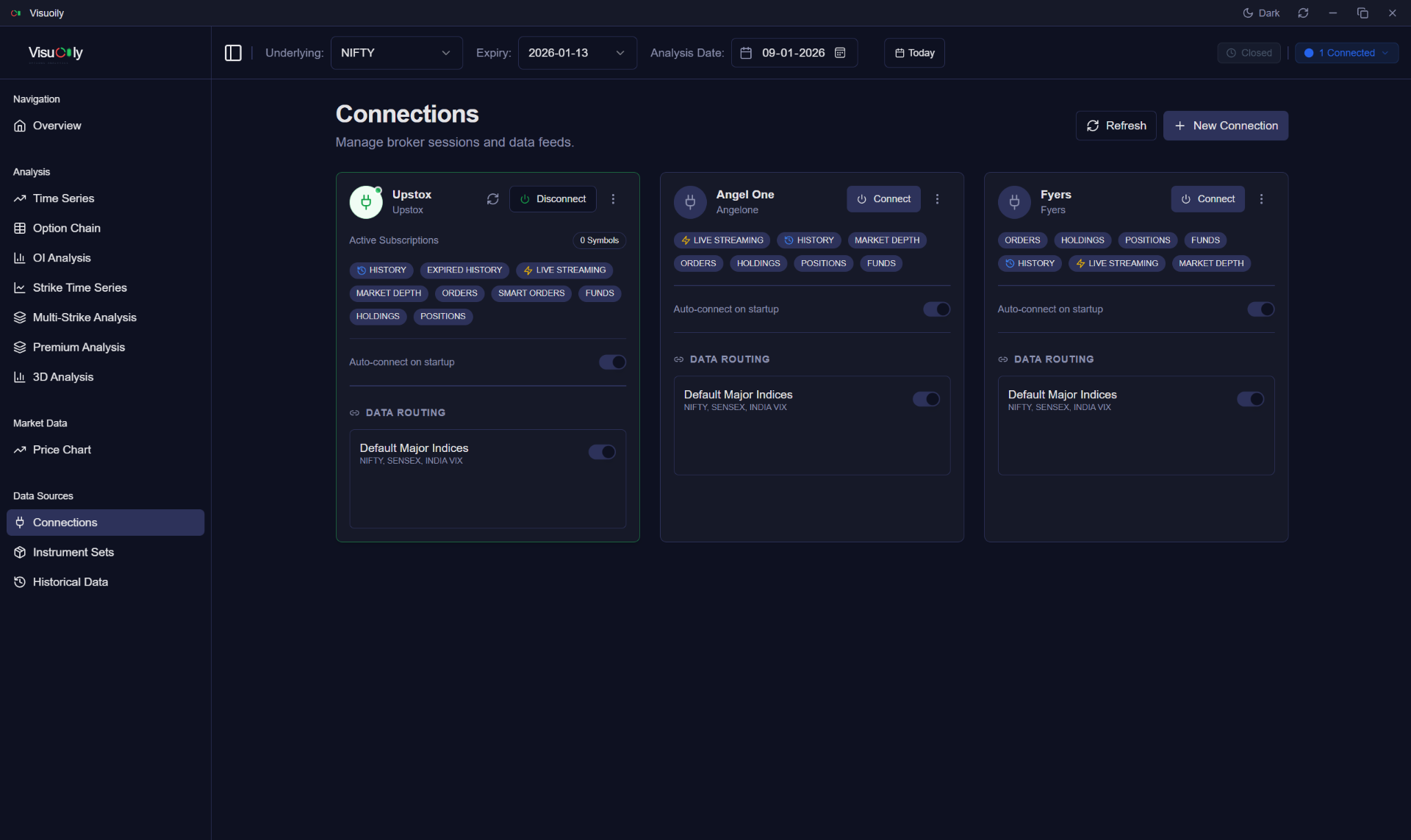Create a New Connection
The width and height of the screenshot is (1411, 840).
pyautogui.click(x=1225, y=125)
